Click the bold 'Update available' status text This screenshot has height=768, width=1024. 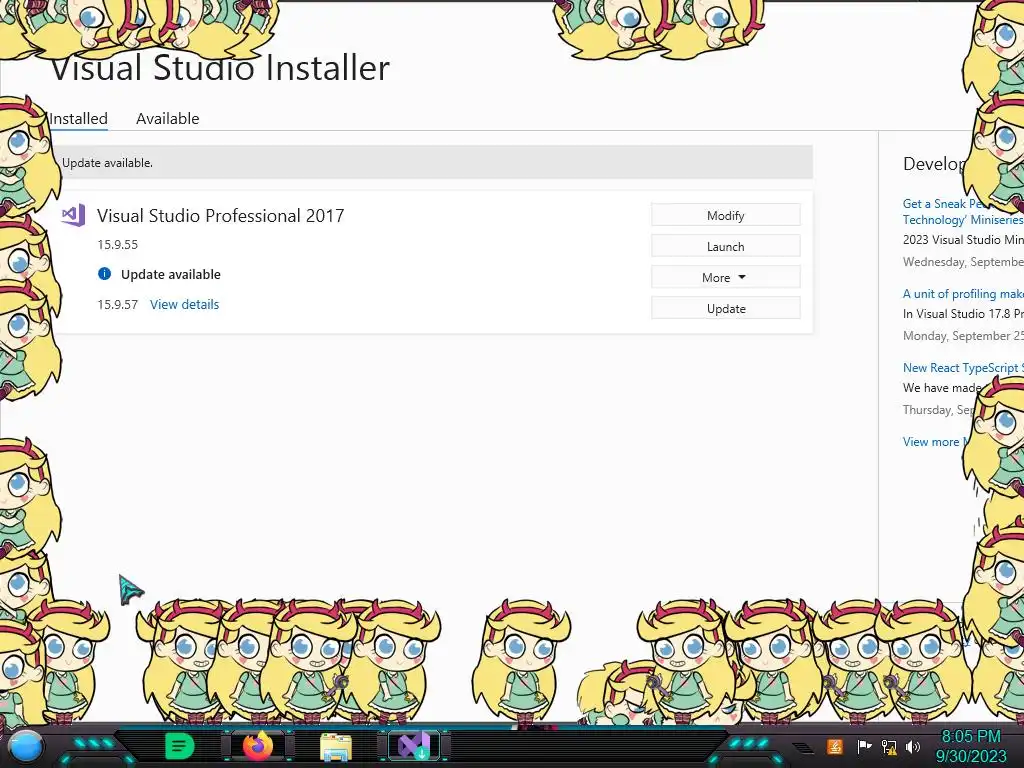(170, 274)
